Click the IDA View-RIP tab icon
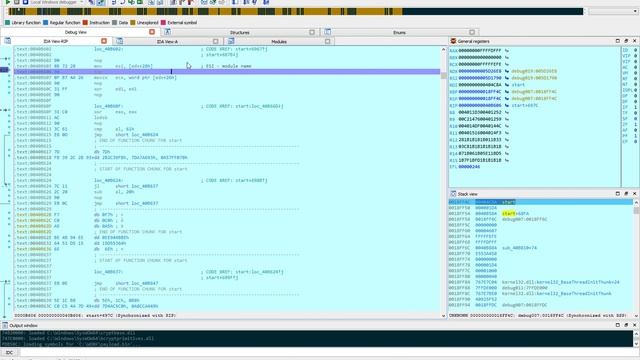 7,41
